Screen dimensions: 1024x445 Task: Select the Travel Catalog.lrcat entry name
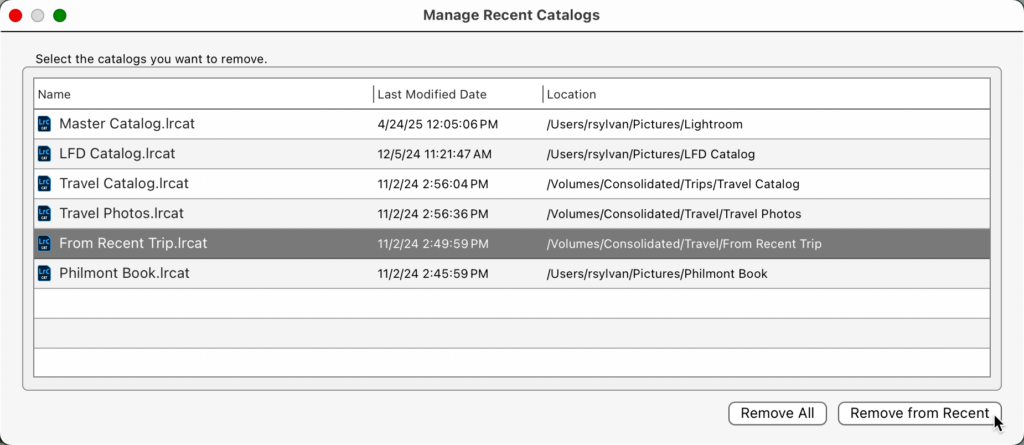[x=124, y=184]
